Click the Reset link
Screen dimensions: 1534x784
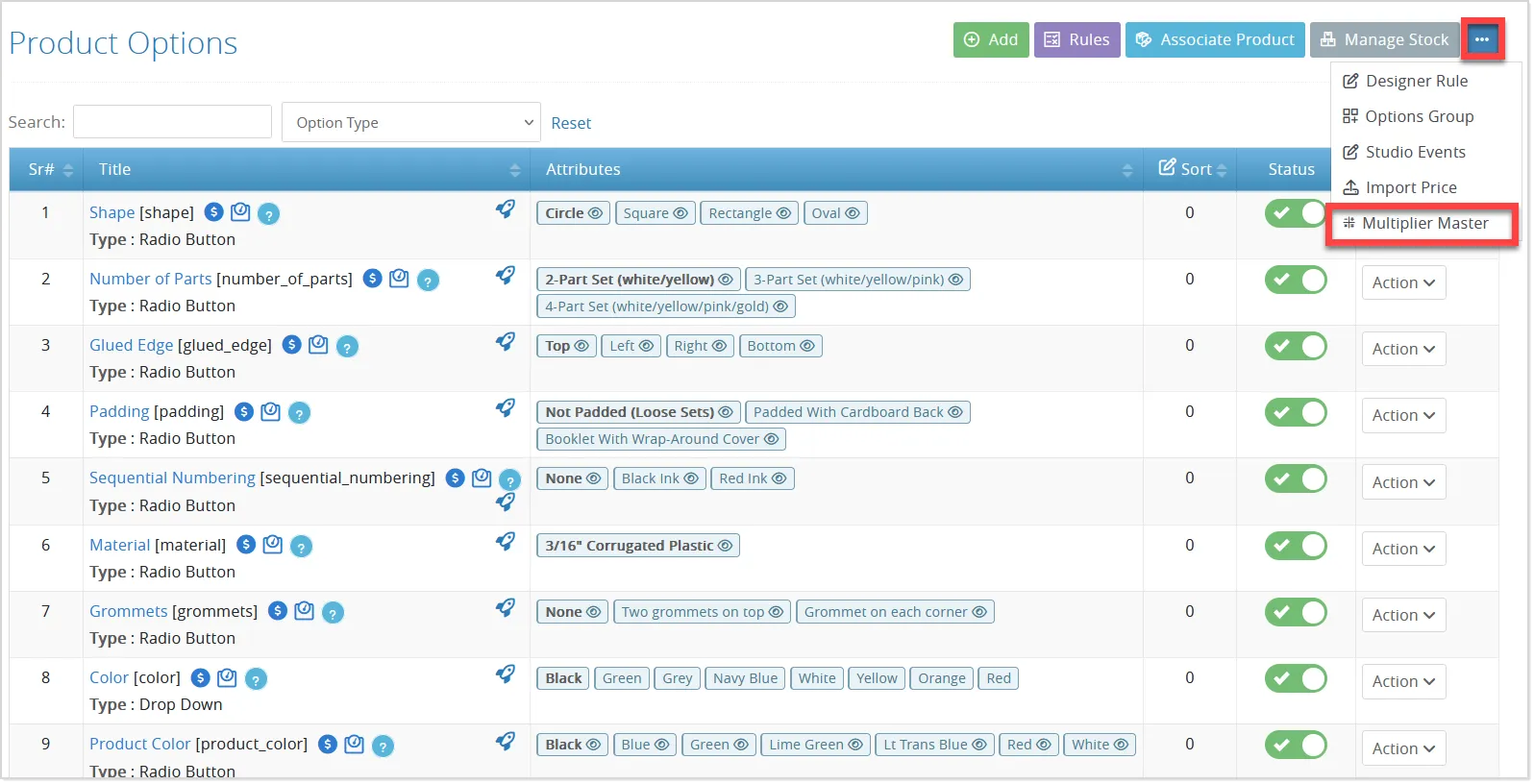click(571, 123)
